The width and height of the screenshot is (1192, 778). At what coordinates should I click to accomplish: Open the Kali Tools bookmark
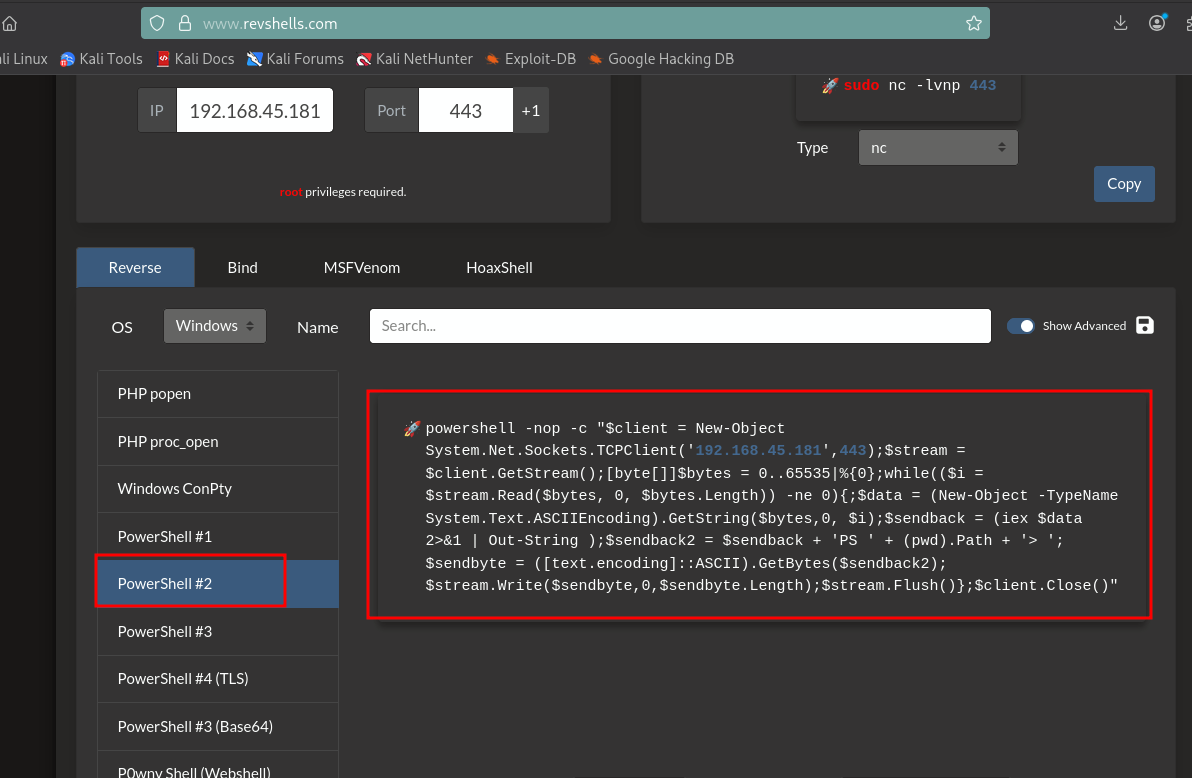102,59
